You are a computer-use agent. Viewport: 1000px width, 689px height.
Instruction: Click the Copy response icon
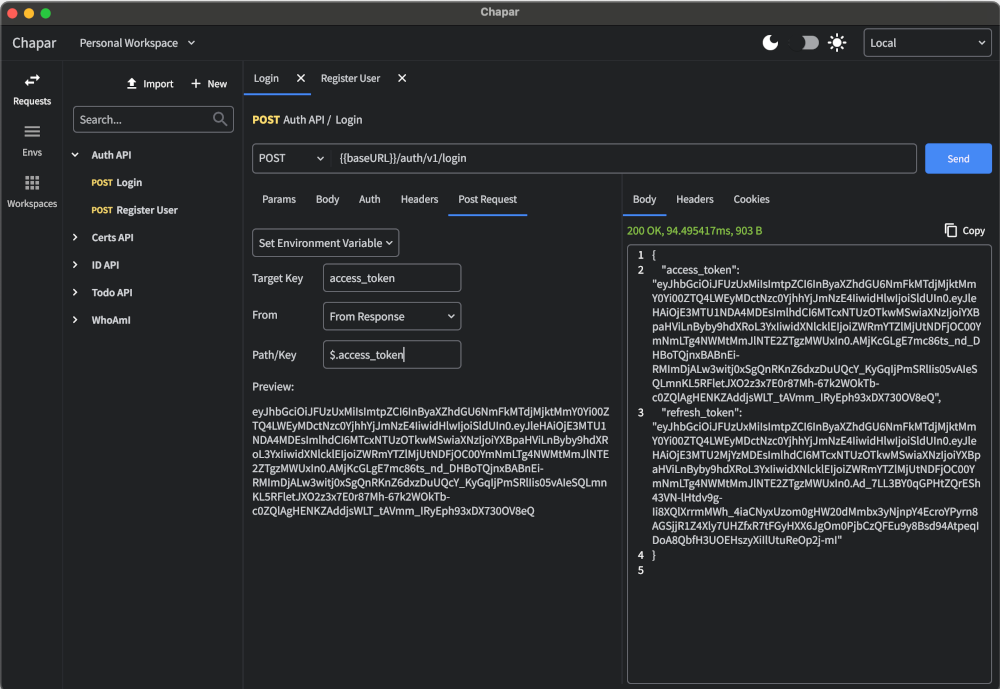click(950, 230)
